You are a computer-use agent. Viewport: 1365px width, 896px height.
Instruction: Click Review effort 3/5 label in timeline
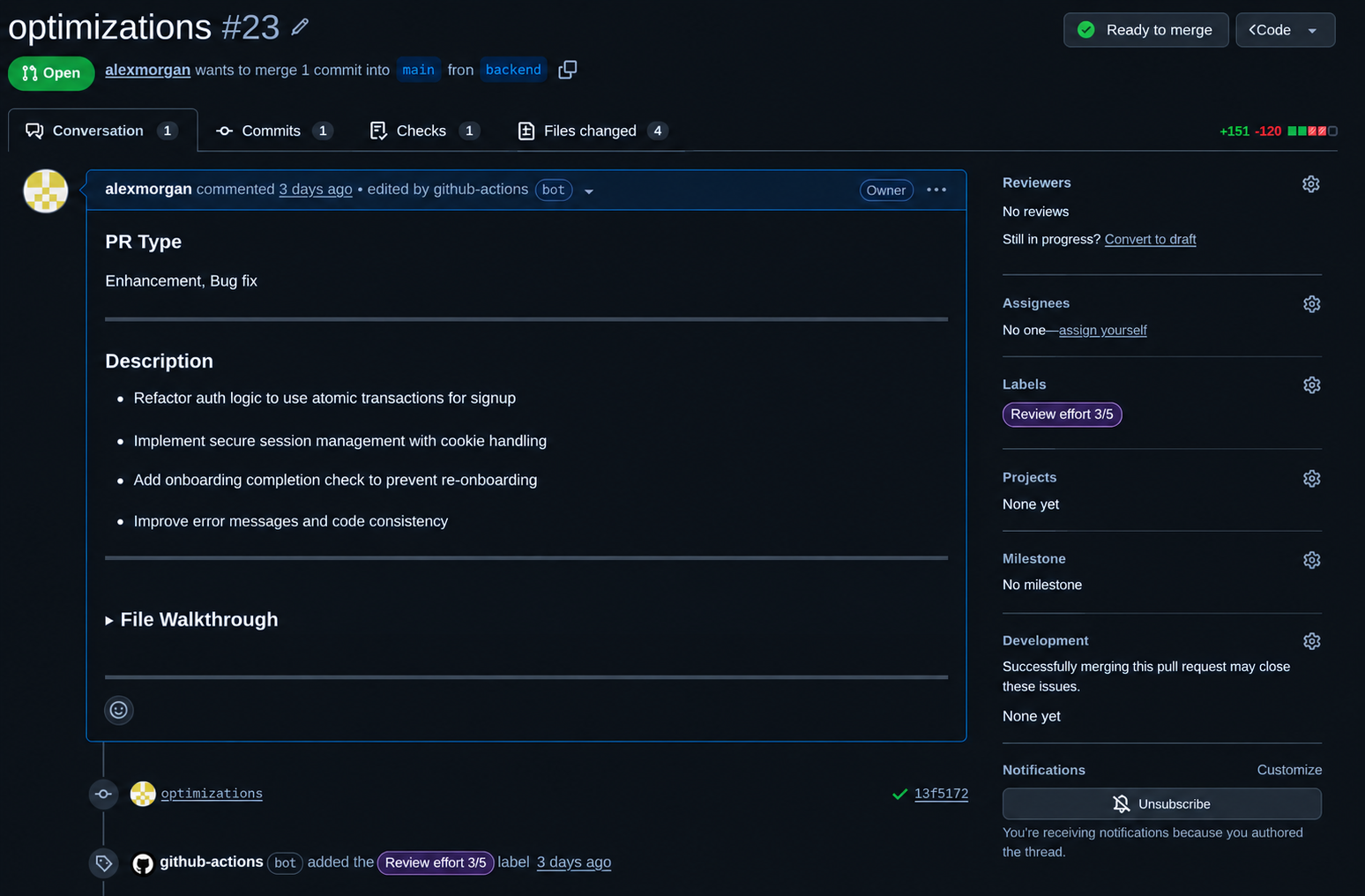436,862
